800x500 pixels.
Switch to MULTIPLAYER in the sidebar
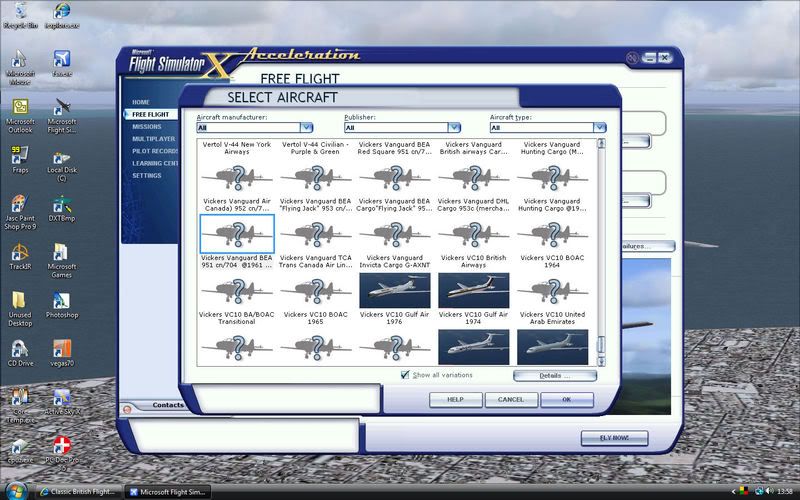coord(154,139)
